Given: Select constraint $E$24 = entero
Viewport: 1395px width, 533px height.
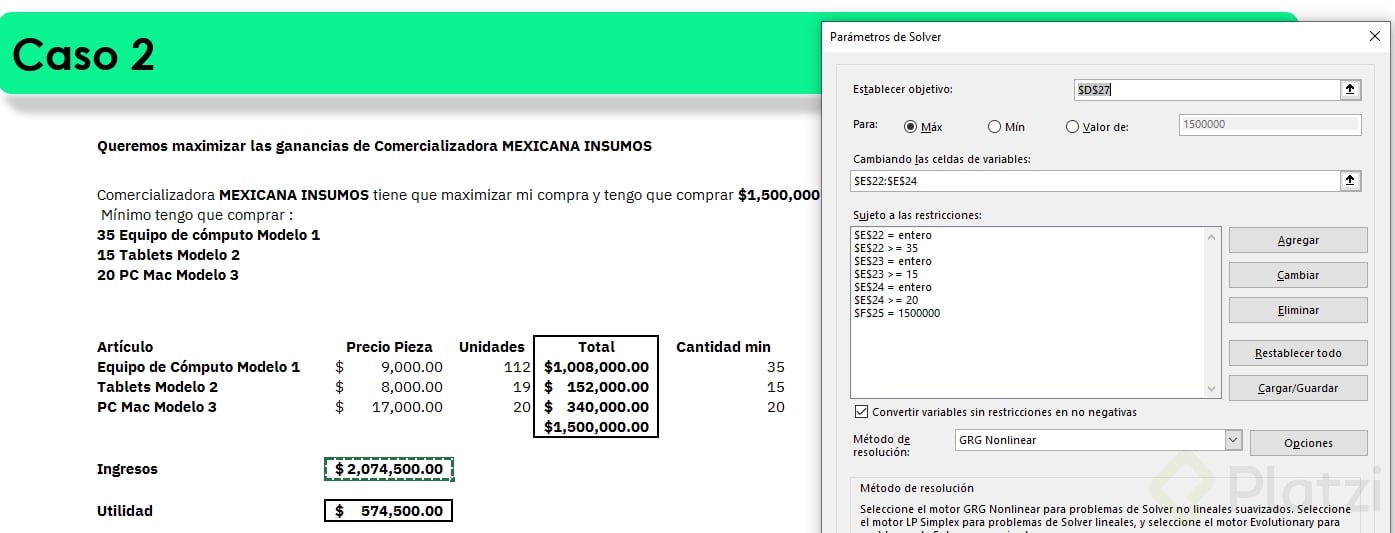Looking at the screenshot, I should (x=893, y=287).
